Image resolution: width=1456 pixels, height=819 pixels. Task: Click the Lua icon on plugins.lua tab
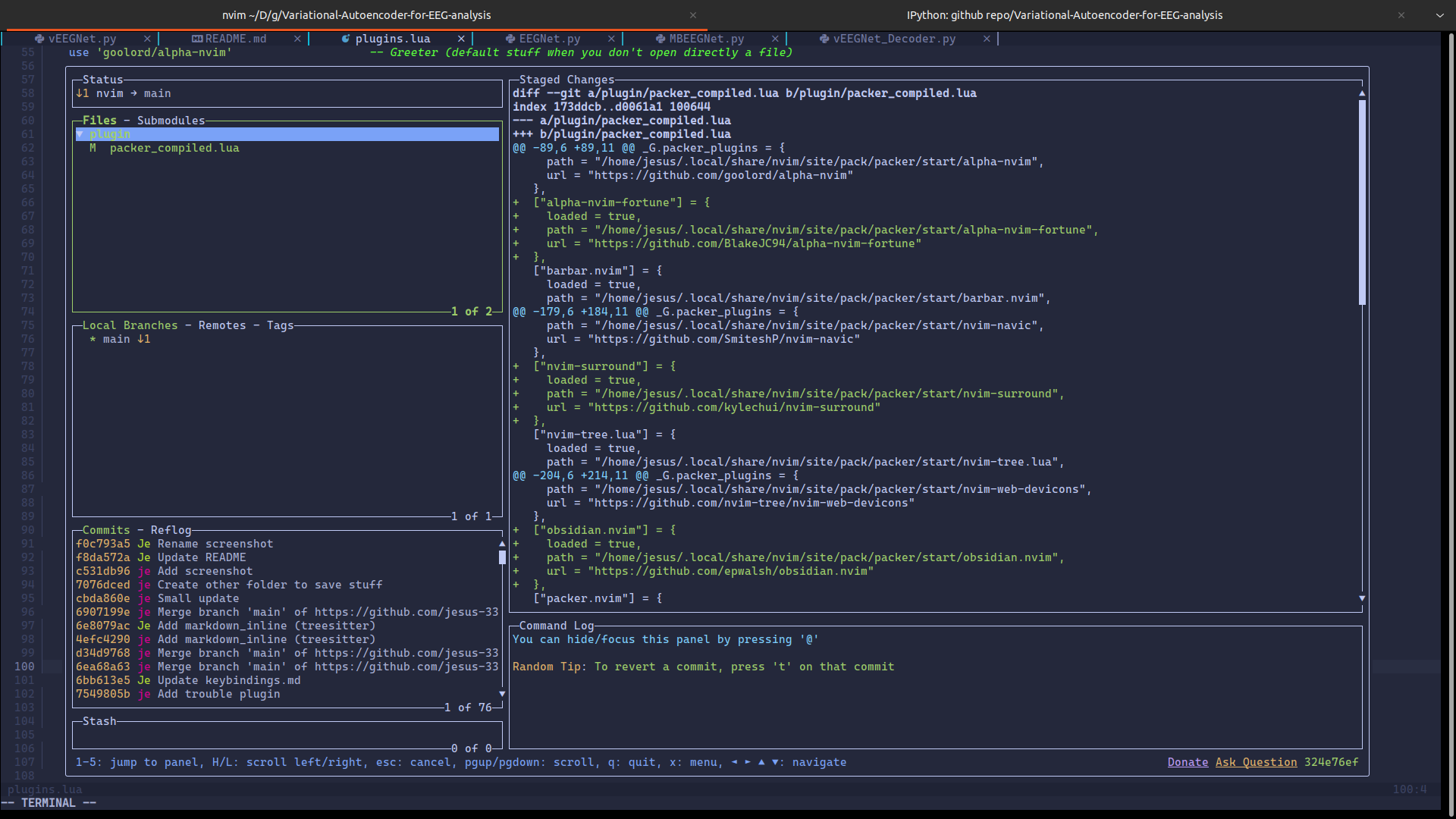(x=346, y=39)
